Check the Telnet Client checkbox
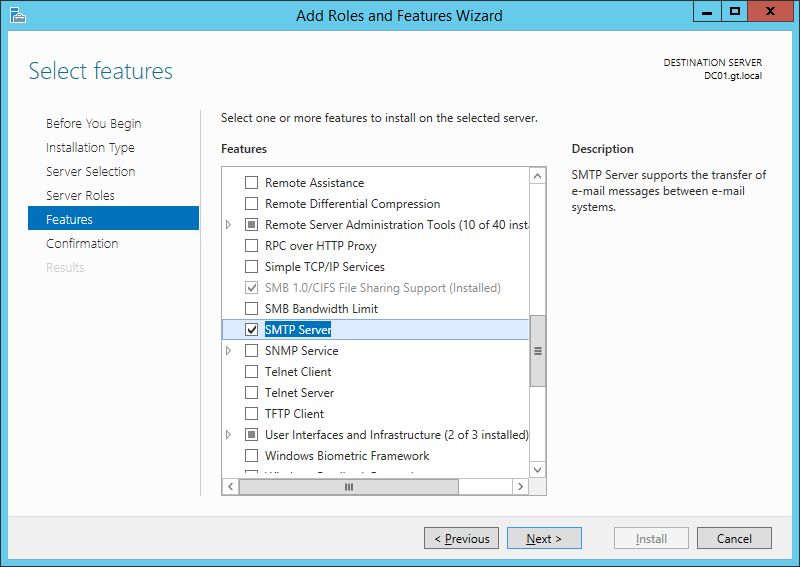This screenshot has height=567, width=800. 252,372
